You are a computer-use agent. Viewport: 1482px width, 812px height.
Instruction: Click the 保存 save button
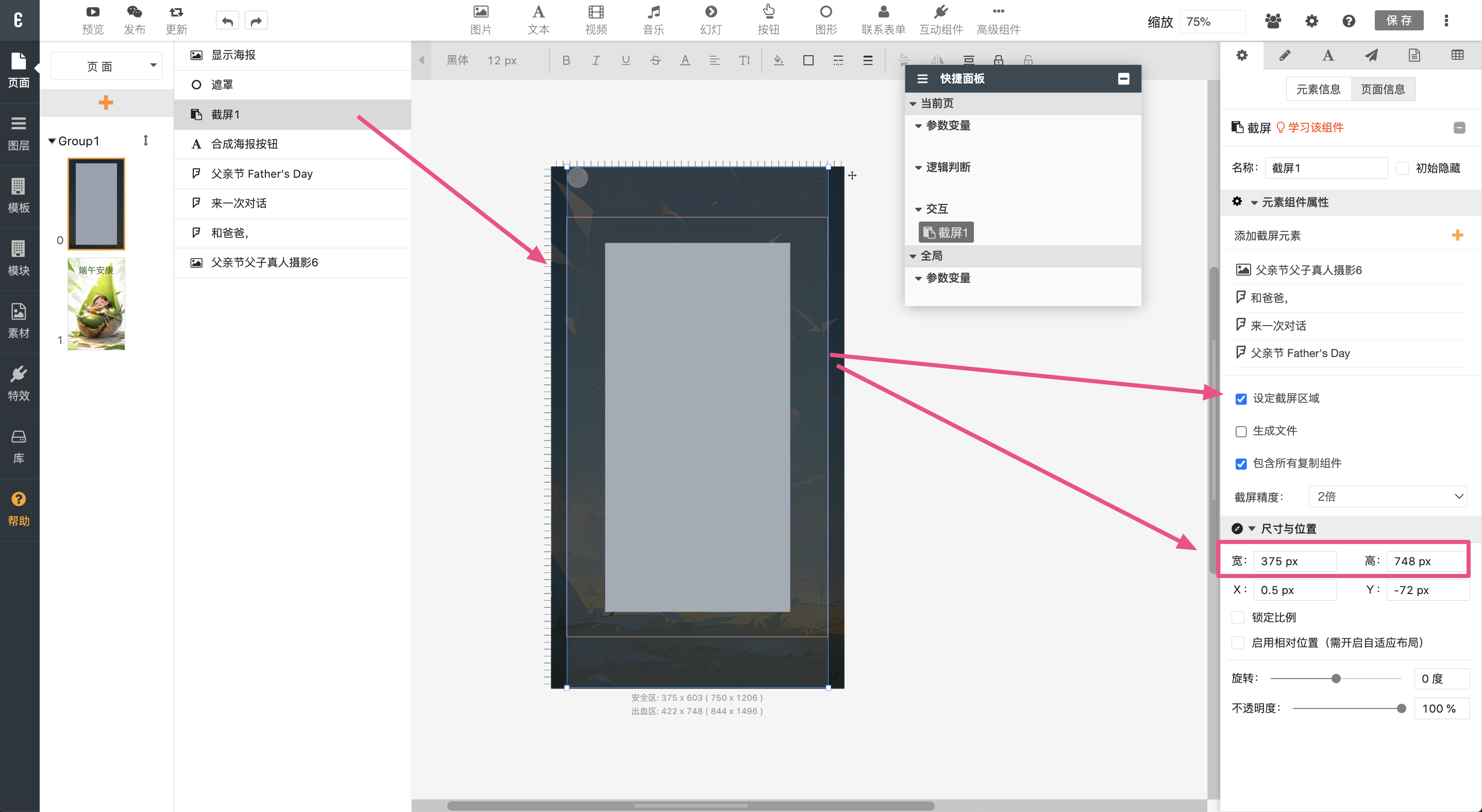(x=1399, y=21)
